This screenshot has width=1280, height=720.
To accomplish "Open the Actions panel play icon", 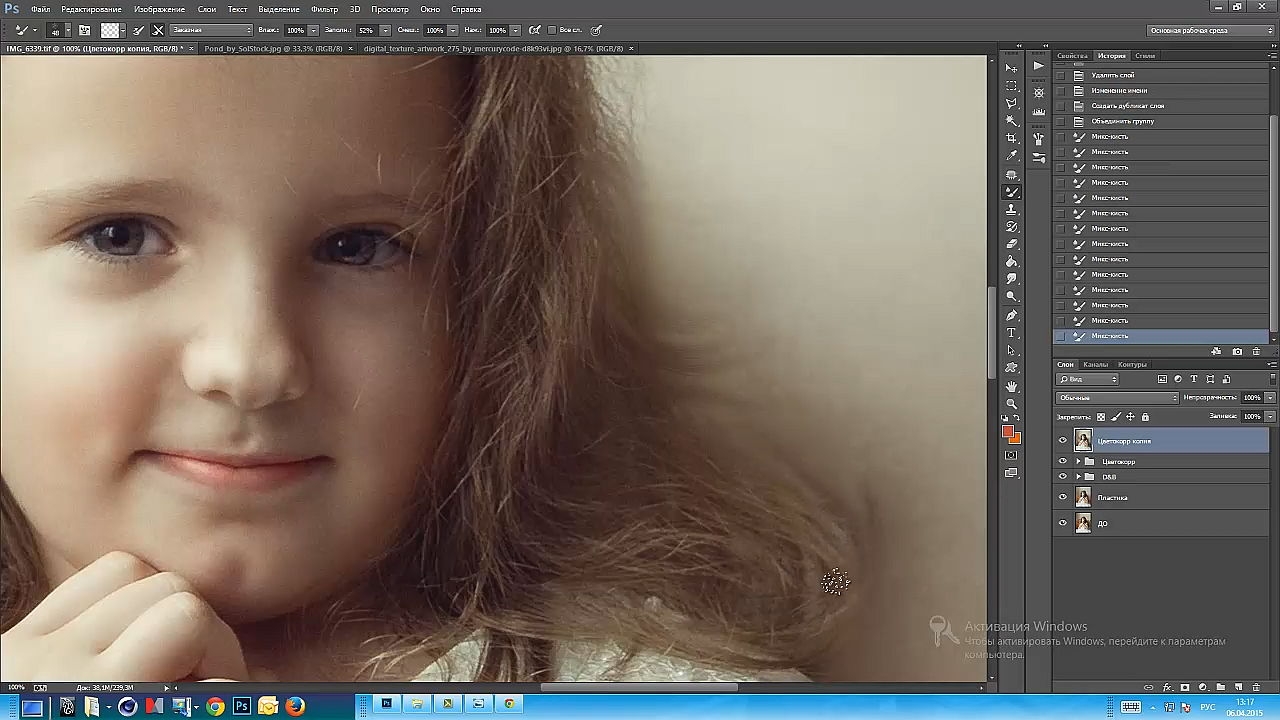I will coord(1038,66).
